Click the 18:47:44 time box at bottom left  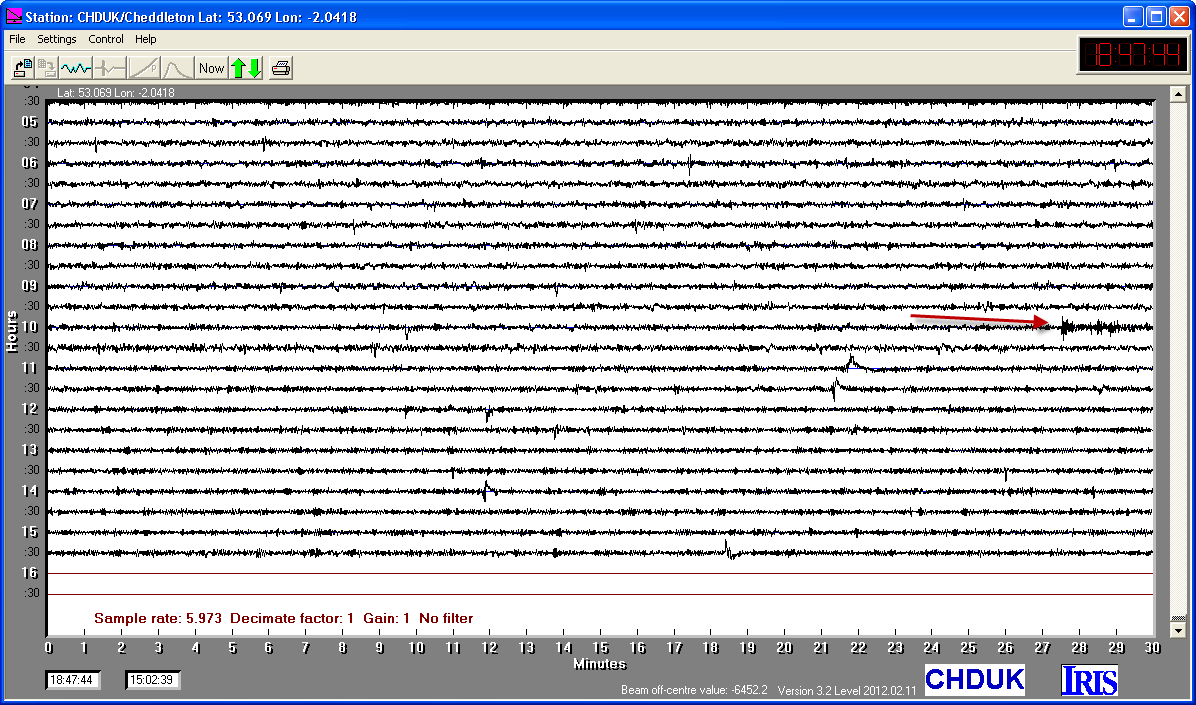71,680
